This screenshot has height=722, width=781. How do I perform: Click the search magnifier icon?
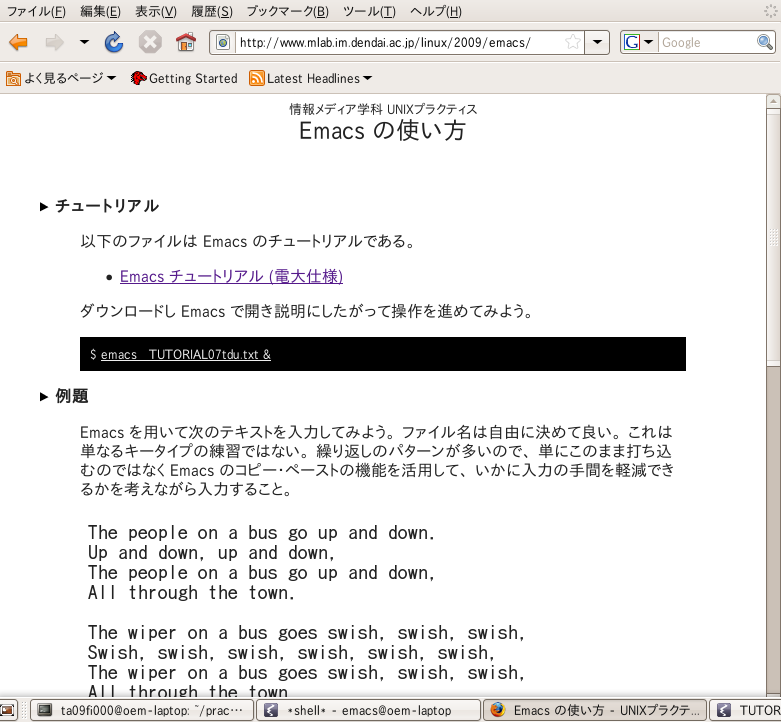click(x=764, y=43)
